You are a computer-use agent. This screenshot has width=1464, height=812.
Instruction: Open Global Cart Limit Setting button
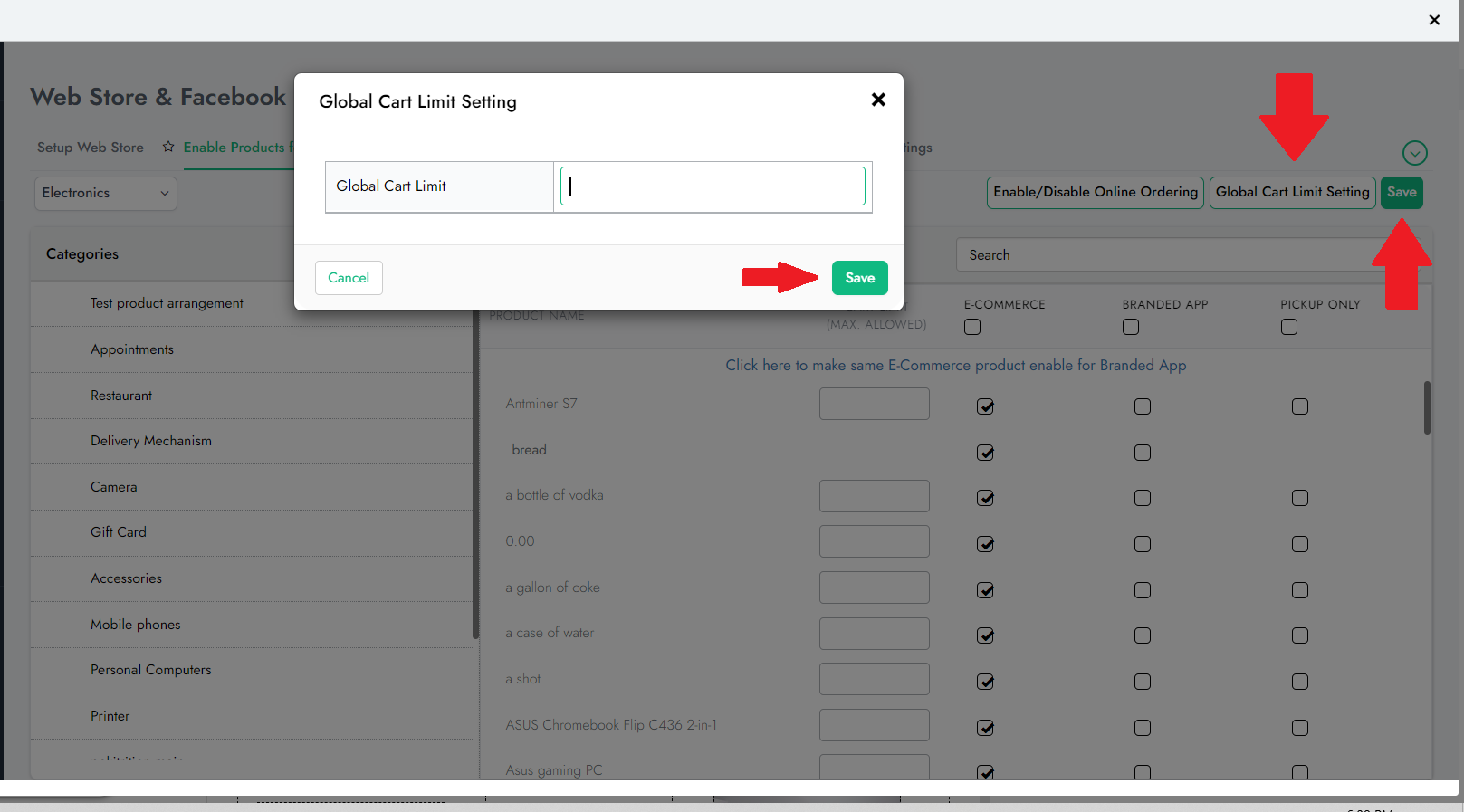(x=1292, y=192)
